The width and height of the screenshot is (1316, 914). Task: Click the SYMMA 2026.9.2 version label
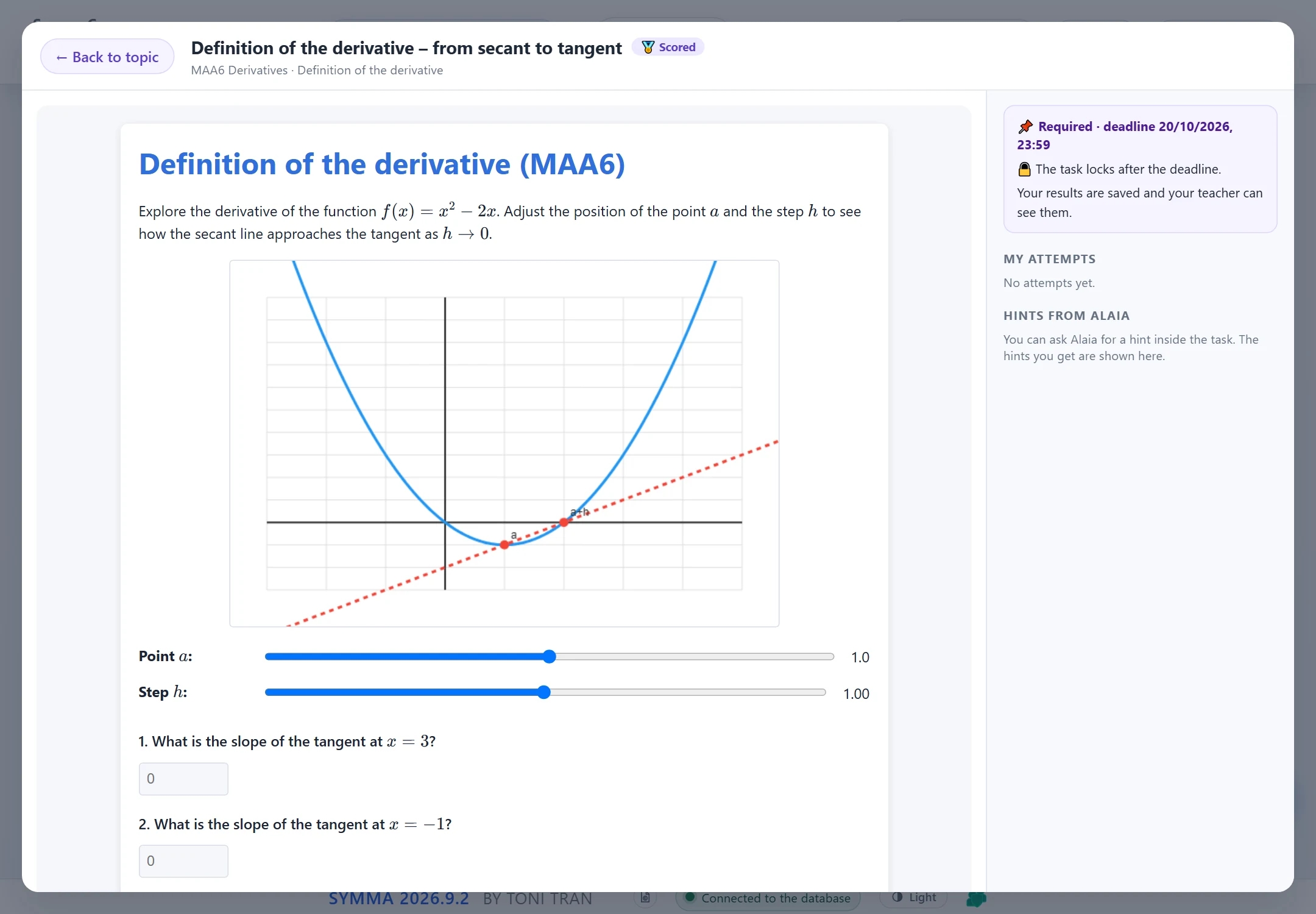click(x=399, y=899)
